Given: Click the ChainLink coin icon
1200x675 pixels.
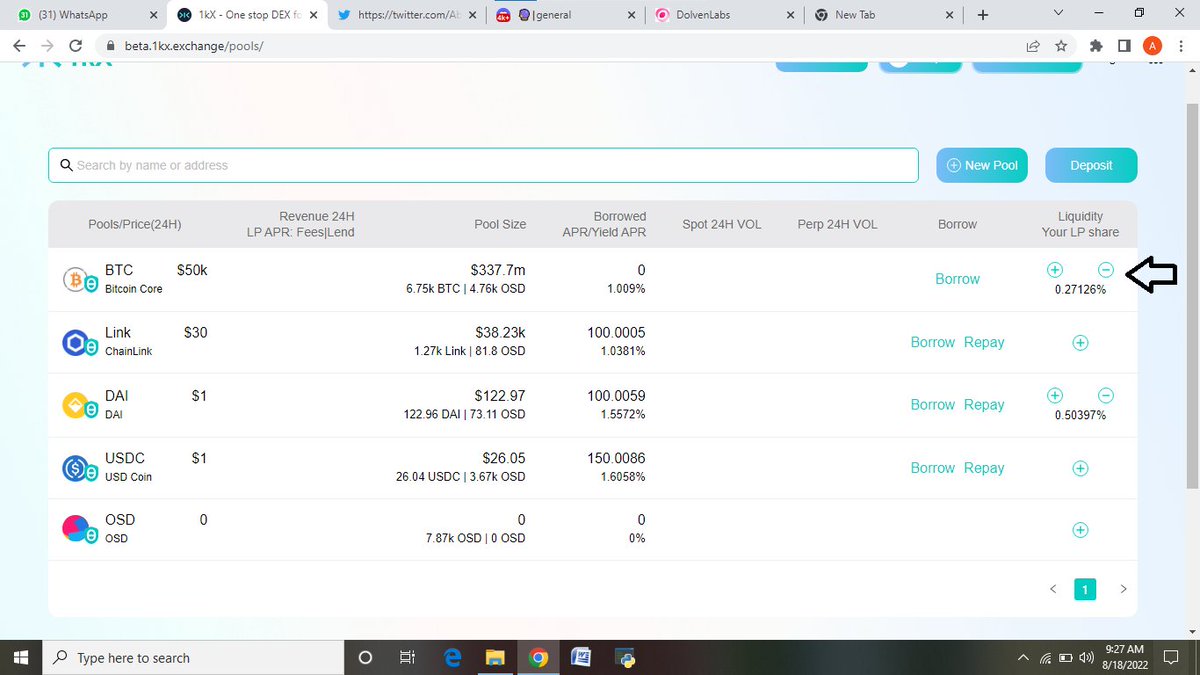Looking at the screenshot, I should 77,342.
